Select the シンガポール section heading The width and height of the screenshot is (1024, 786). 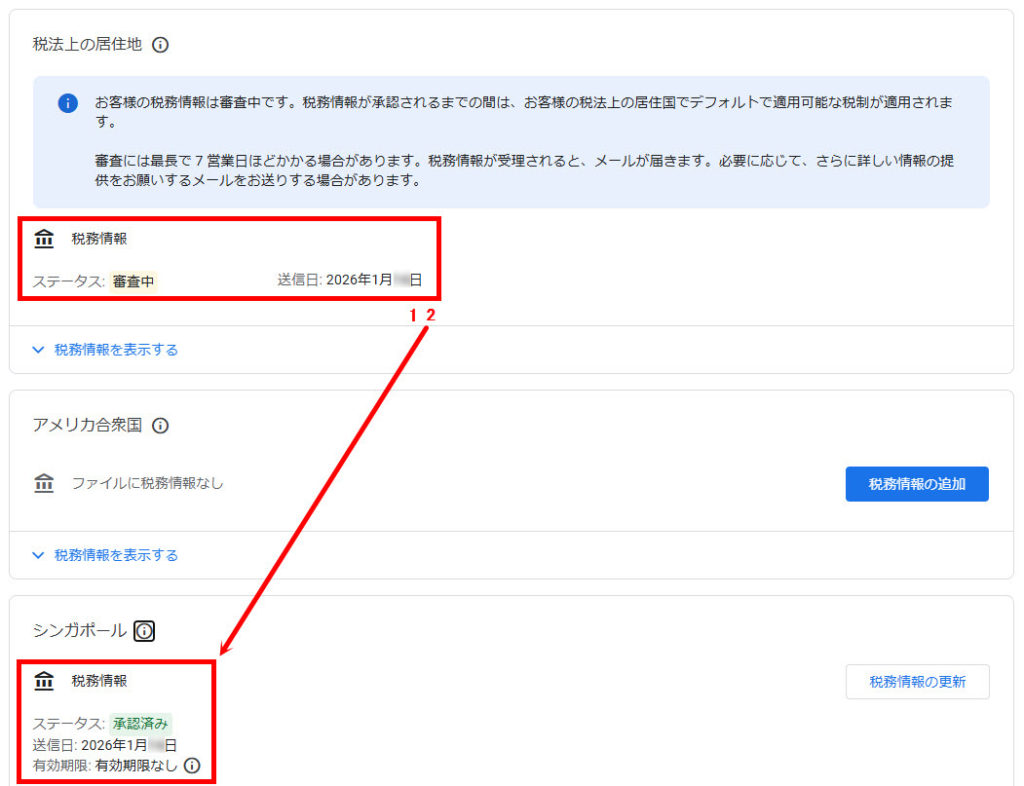[79, 631]
